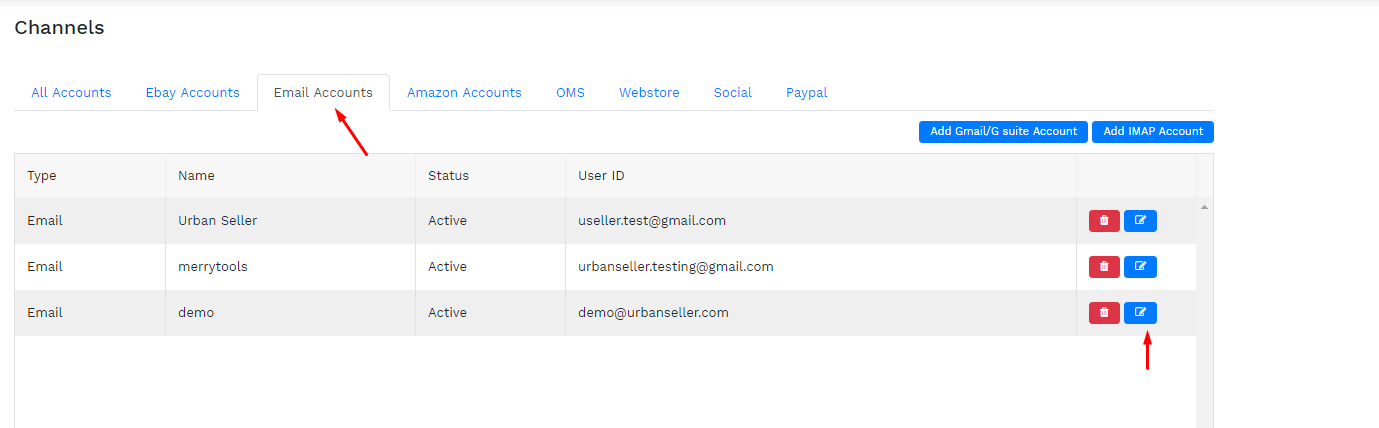Viewport: 1379px width, 428px height.
Task: Click the Status column header
Action: (x=448, y=176)
